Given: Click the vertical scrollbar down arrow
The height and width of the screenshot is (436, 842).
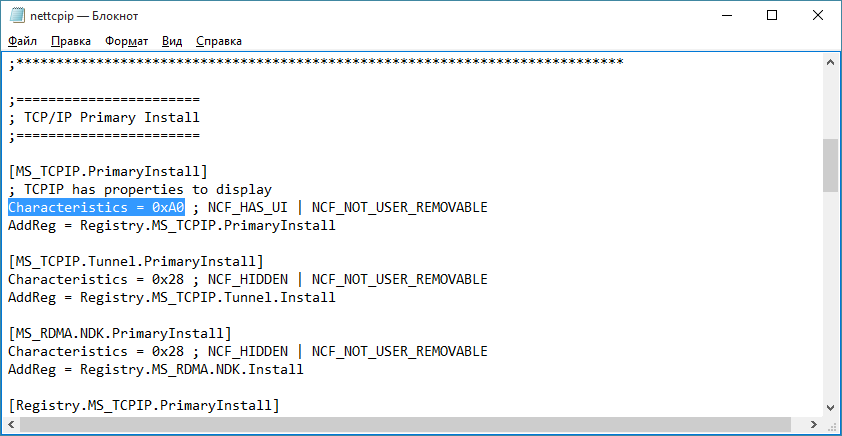Looking at the screenshot, I should pyautogui.click(x=830, y=406).
